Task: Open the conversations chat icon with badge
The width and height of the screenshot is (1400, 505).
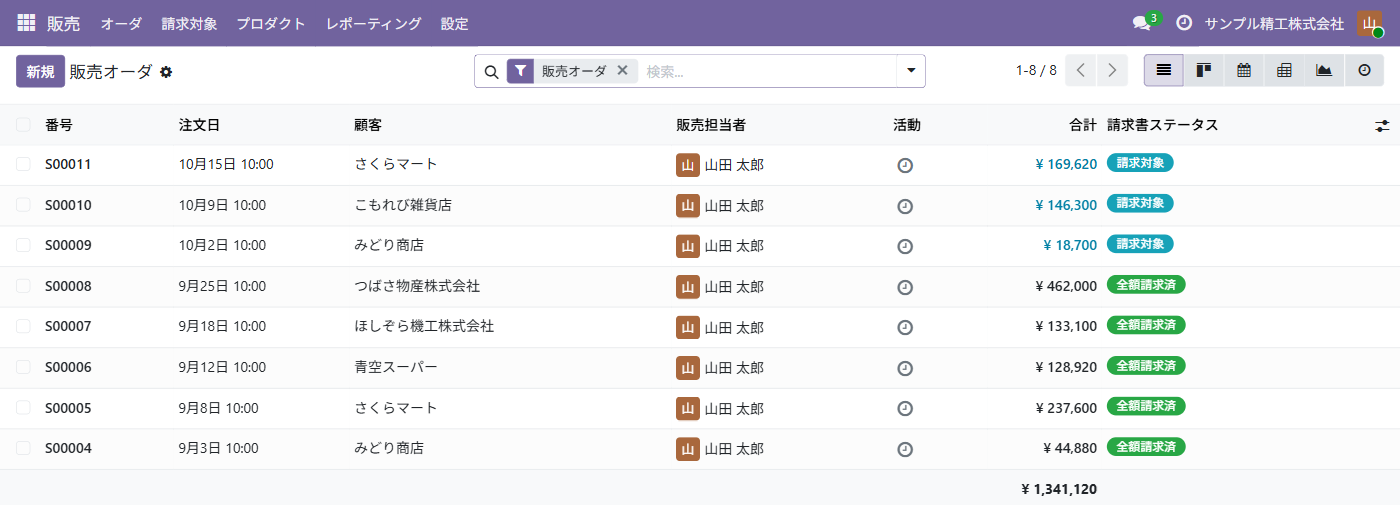Action: (1142, 23)
